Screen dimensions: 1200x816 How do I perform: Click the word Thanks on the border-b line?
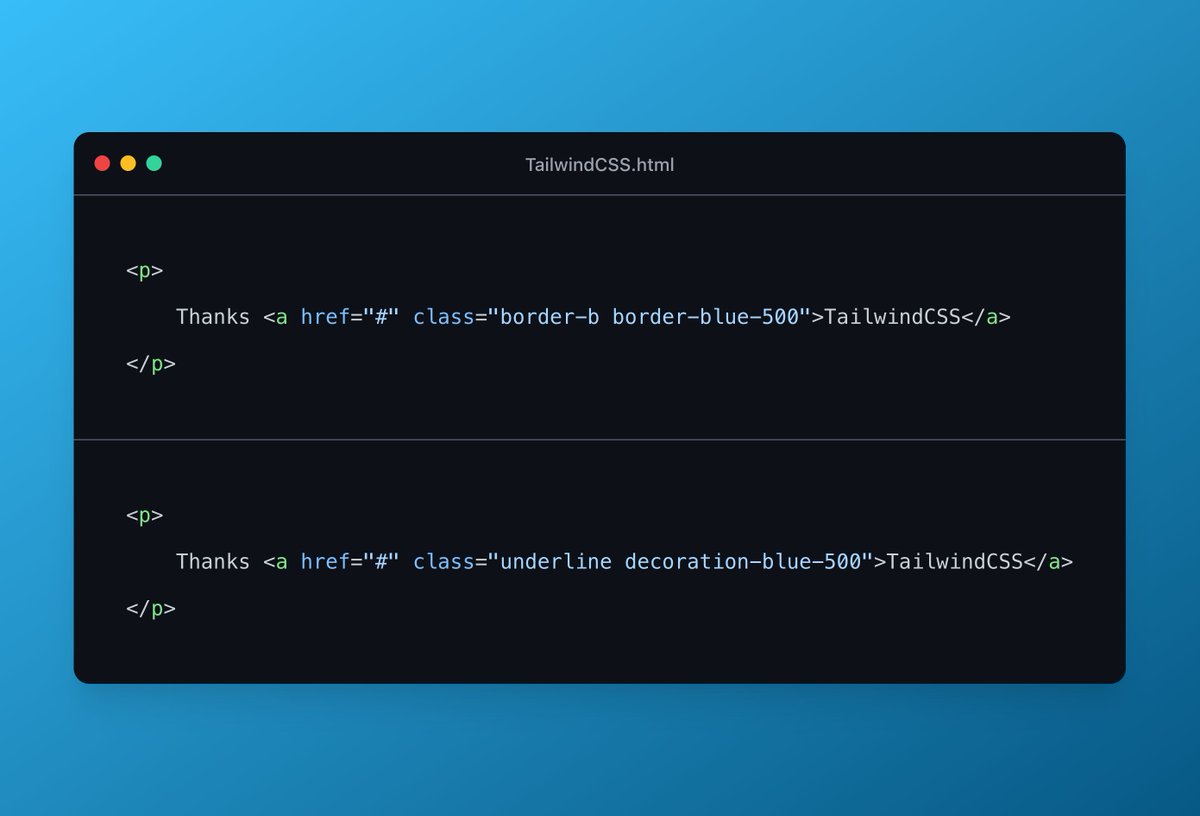pos(213,317)
